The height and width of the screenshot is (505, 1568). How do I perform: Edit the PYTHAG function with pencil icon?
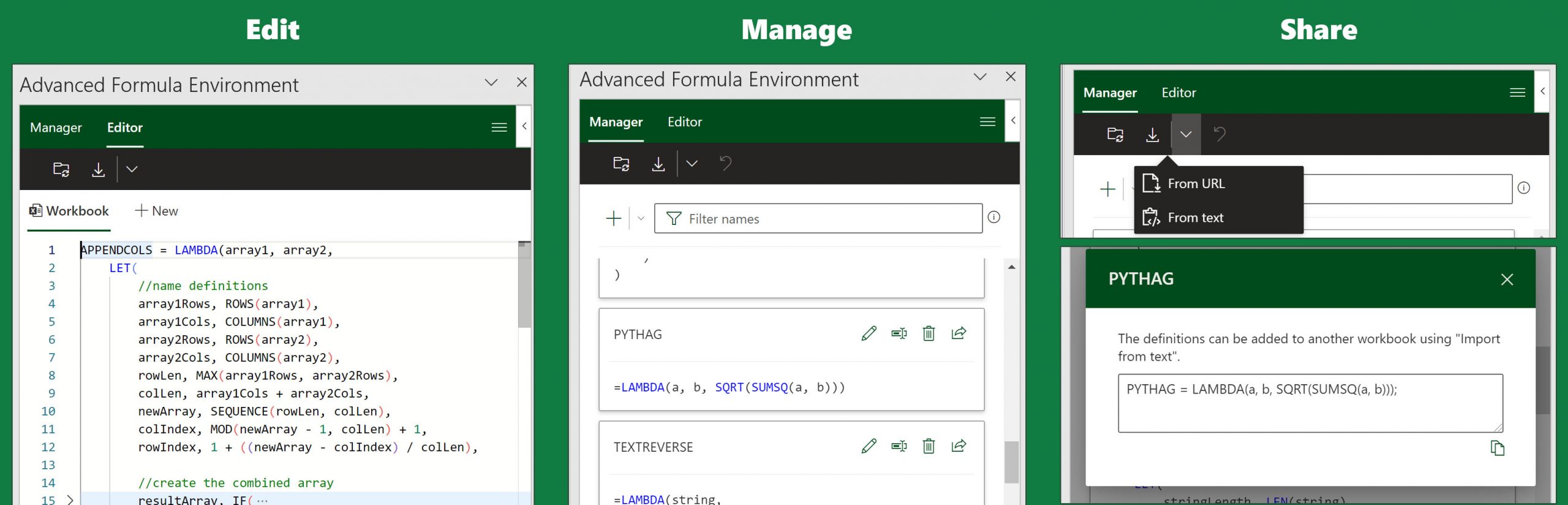[869, 333]
